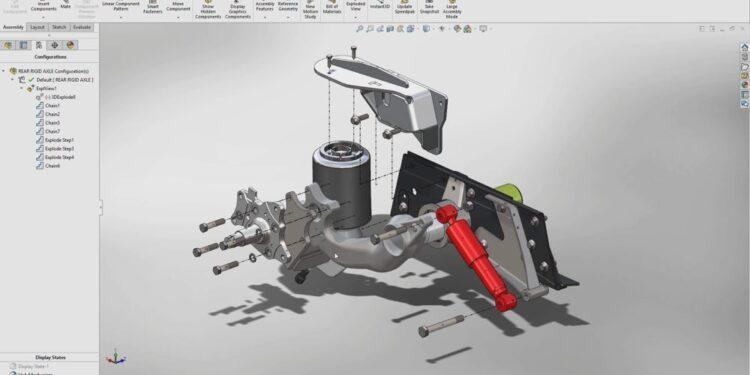Create a New Motion Study
The width and height of the screenshot is (750, 375).
[310, 9]
